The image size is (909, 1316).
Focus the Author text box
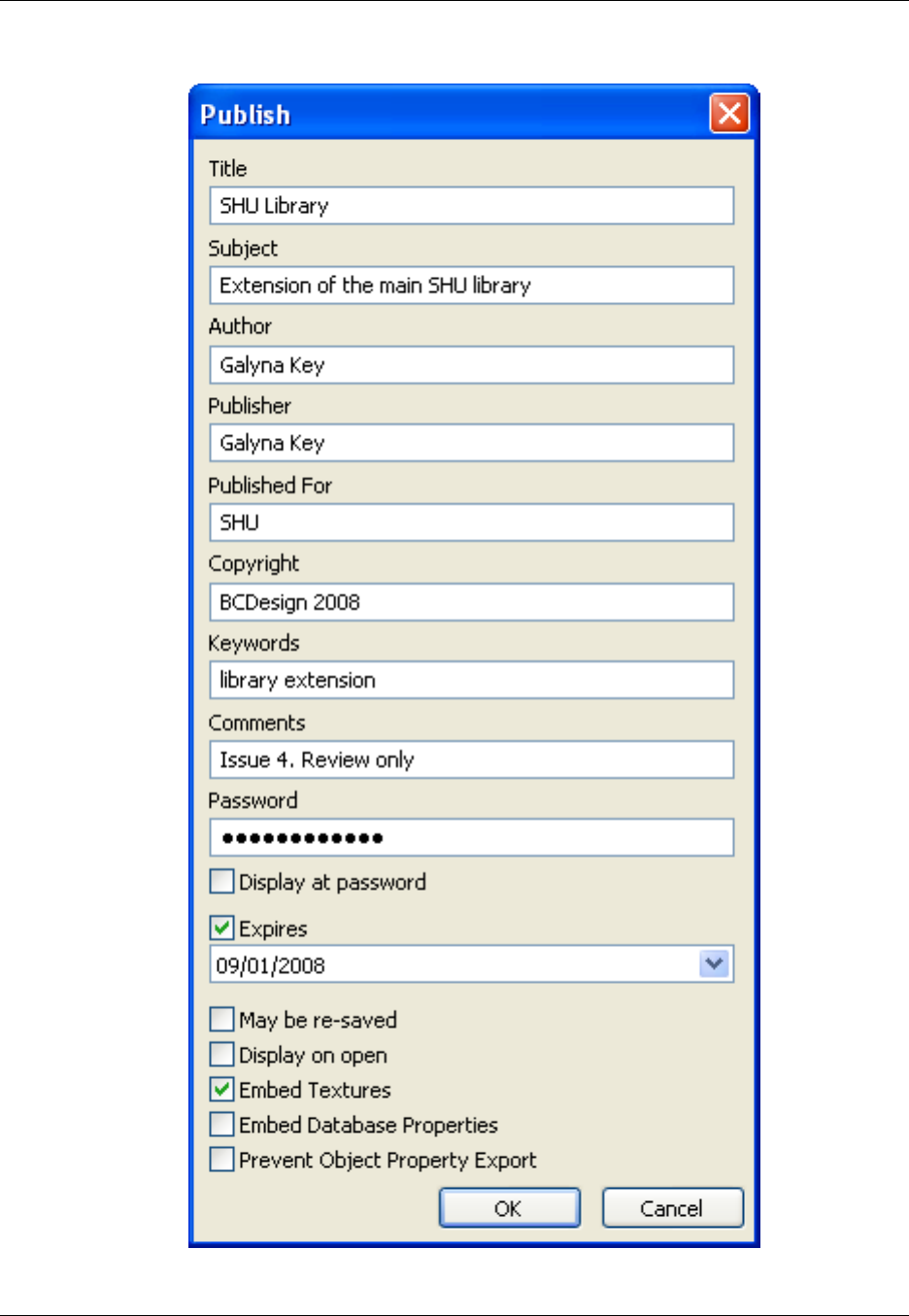pyautogui.click(x=471, y=365)
